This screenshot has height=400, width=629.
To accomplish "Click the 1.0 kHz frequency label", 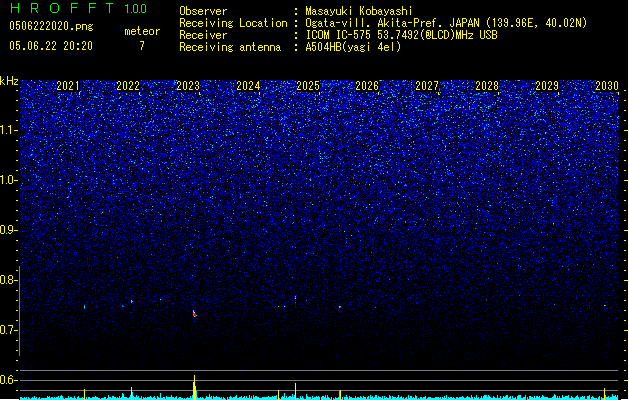I will pos(8,180).
